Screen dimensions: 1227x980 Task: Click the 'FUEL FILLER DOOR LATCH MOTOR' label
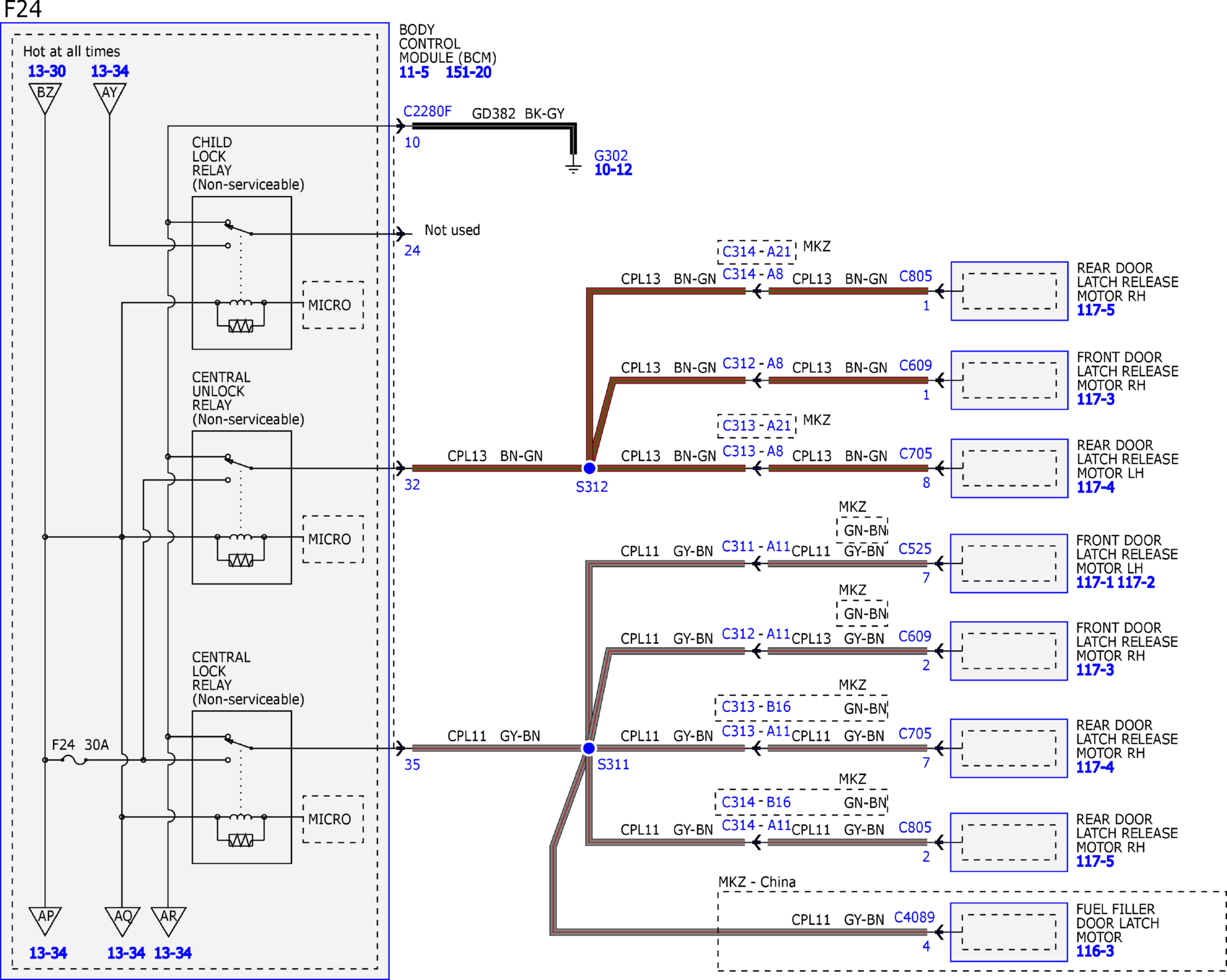pos(1117,923)
